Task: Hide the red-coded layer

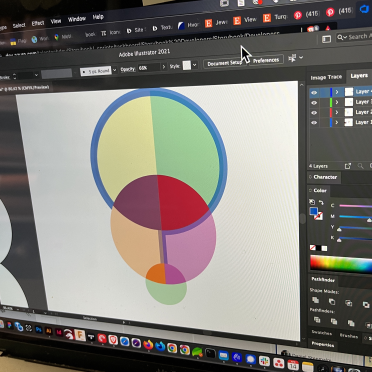Action: click(314, 113)
